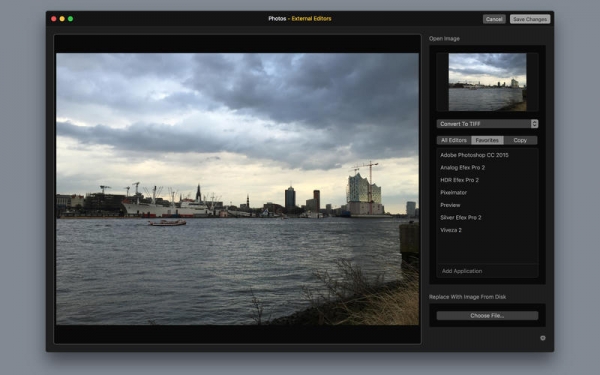Click the Choose File... button

tap(487, 316)
